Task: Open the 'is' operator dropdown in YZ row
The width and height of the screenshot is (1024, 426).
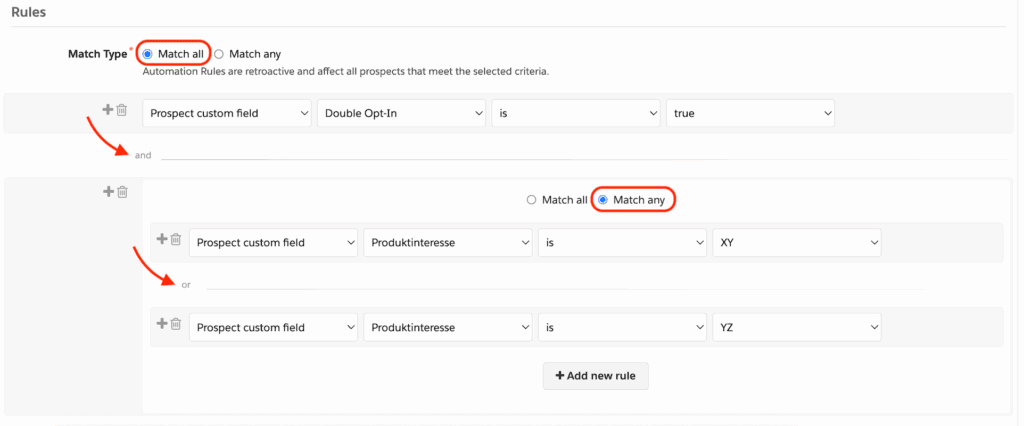Action: [622, 327]
